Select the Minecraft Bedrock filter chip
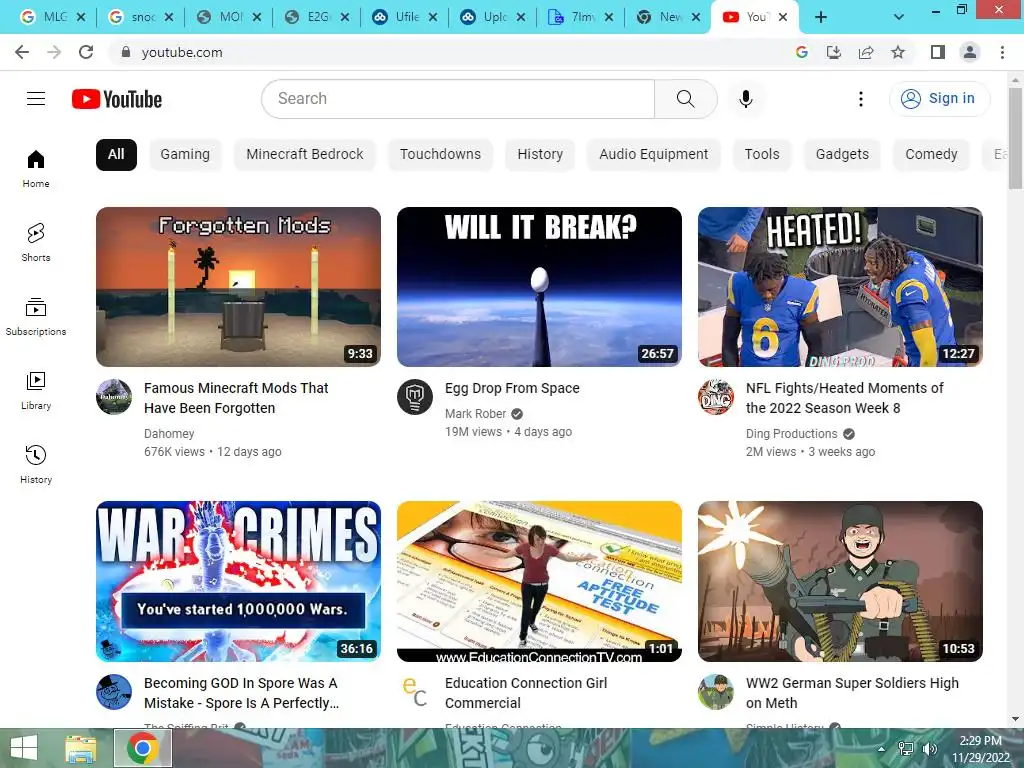Image resolution: width=1024 pixels, height=768 pixels. point(305,154)
